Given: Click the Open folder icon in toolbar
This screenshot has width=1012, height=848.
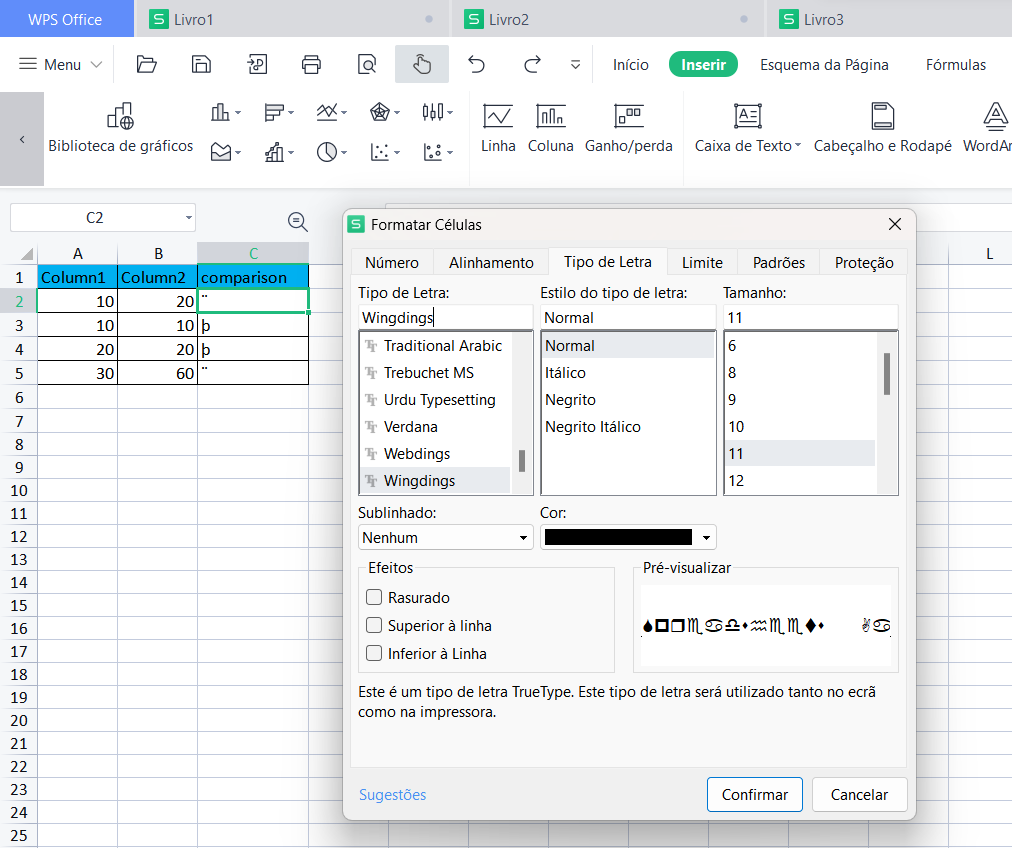Looking at the screenshot, I should (147, 65).
